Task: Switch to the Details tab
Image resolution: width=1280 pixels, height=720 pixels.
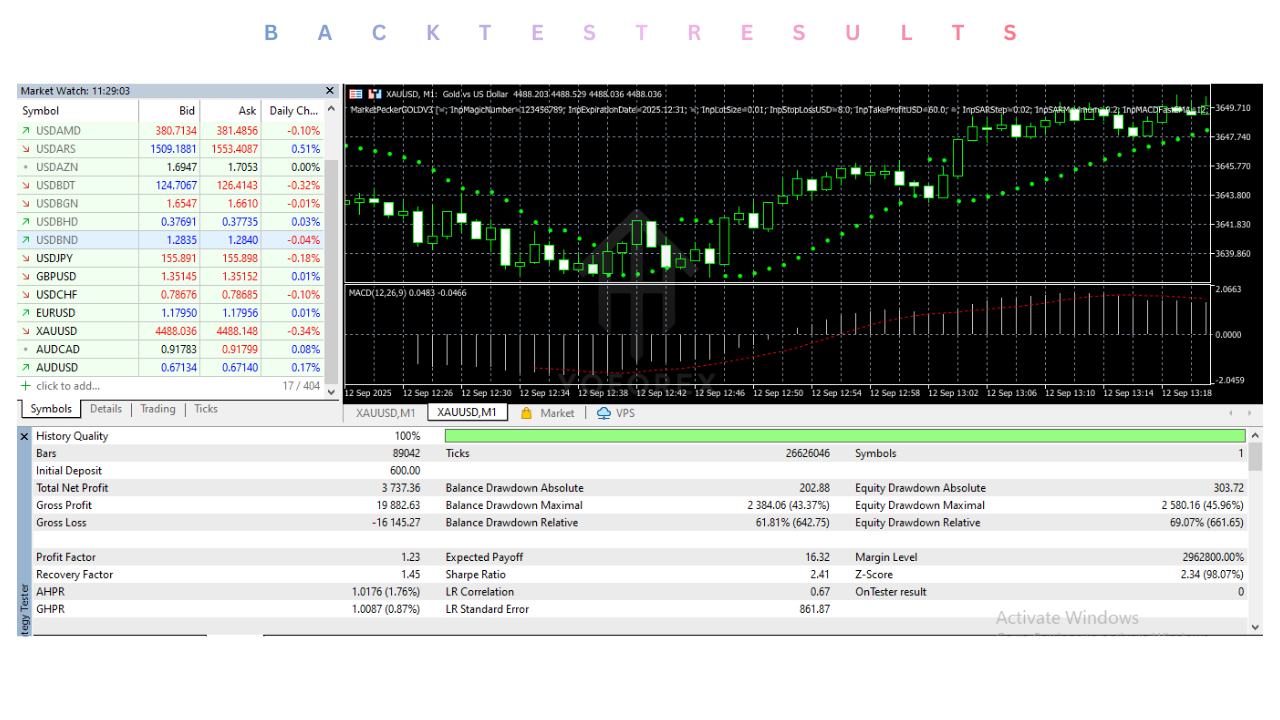Action: click(x=105, y=409)
